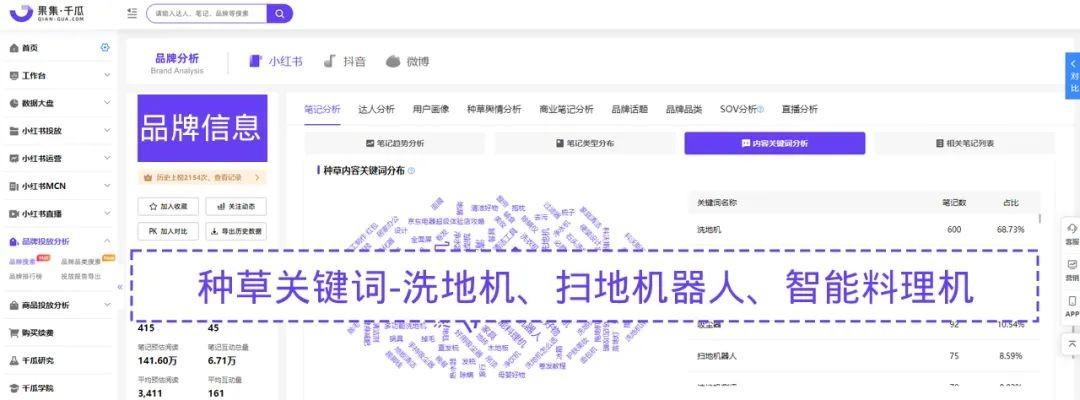Switch to 笔记趋势分析 sub-tab
Image resolution: width=1080 pixels, height=400 pixels.
tap(395, 143)
